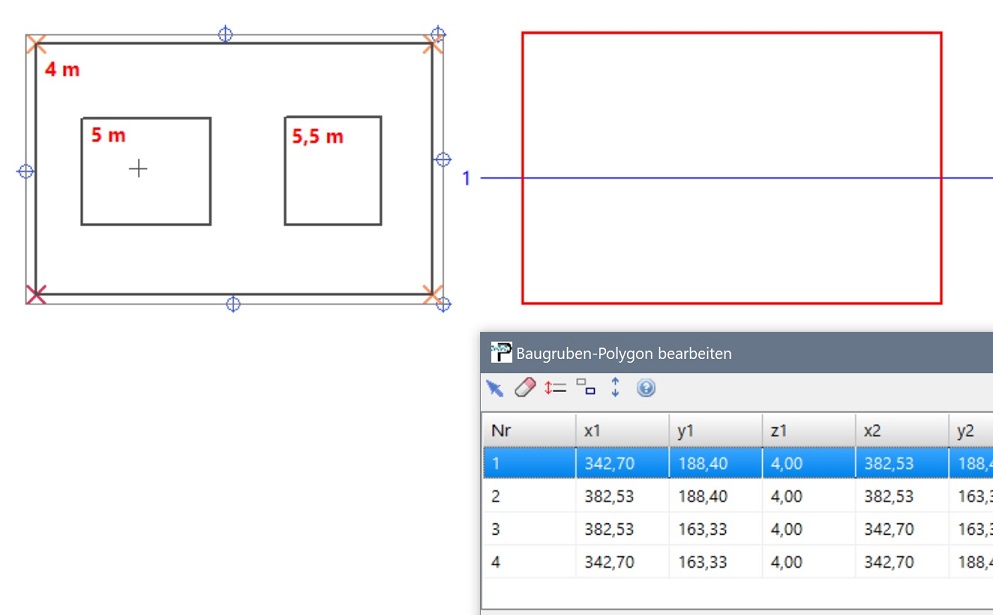
Task: Click the two-rectangles toolbar icon
Action: click(x=586, y=388)
